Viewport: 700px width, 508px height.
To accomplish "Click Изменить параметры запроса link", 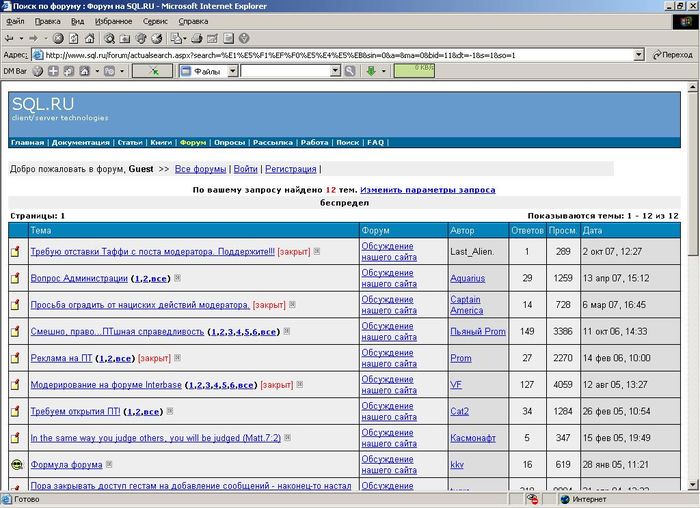I will 427,189.
